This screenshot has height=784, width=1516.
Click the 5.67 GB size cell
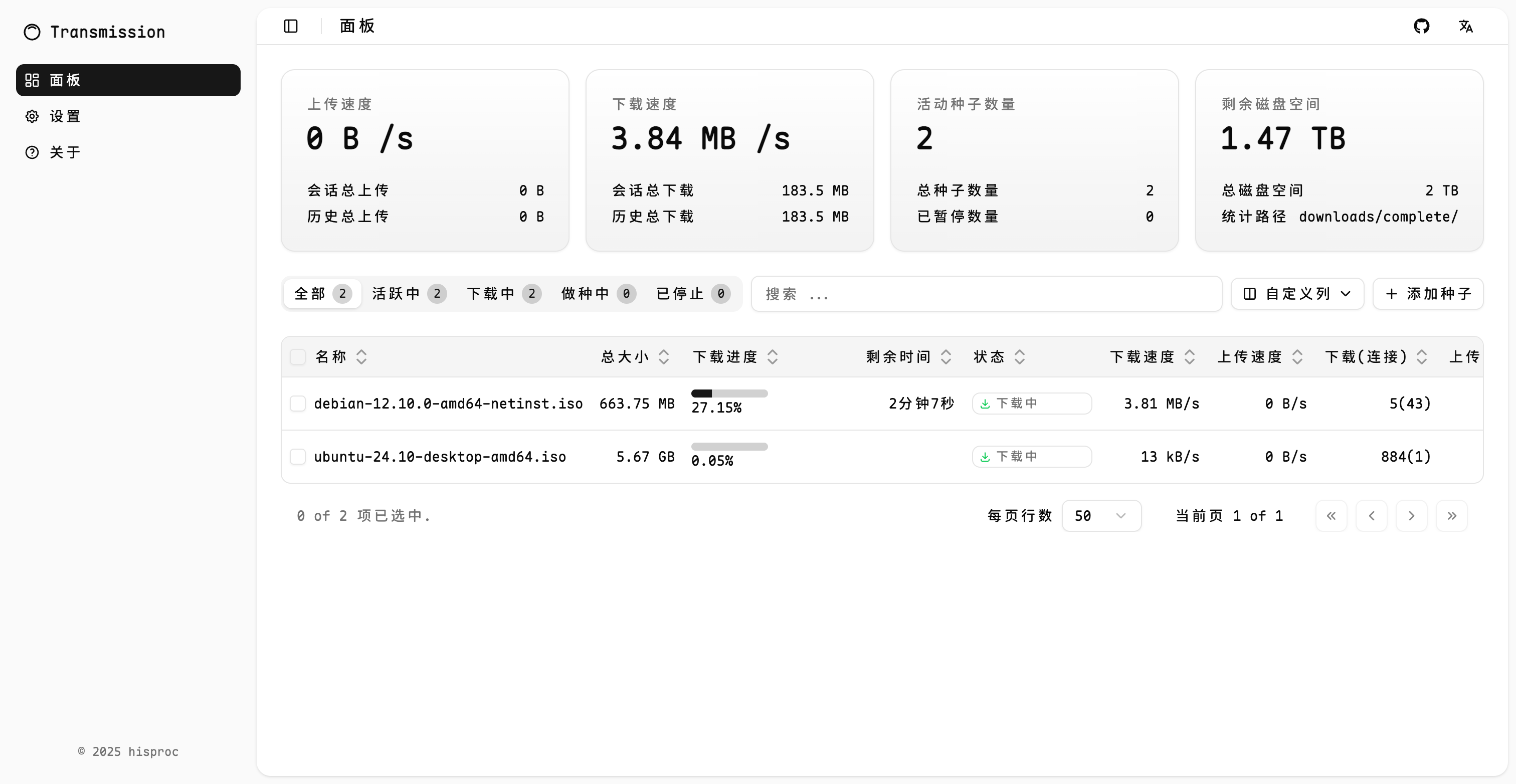click(x=645, y=457)
